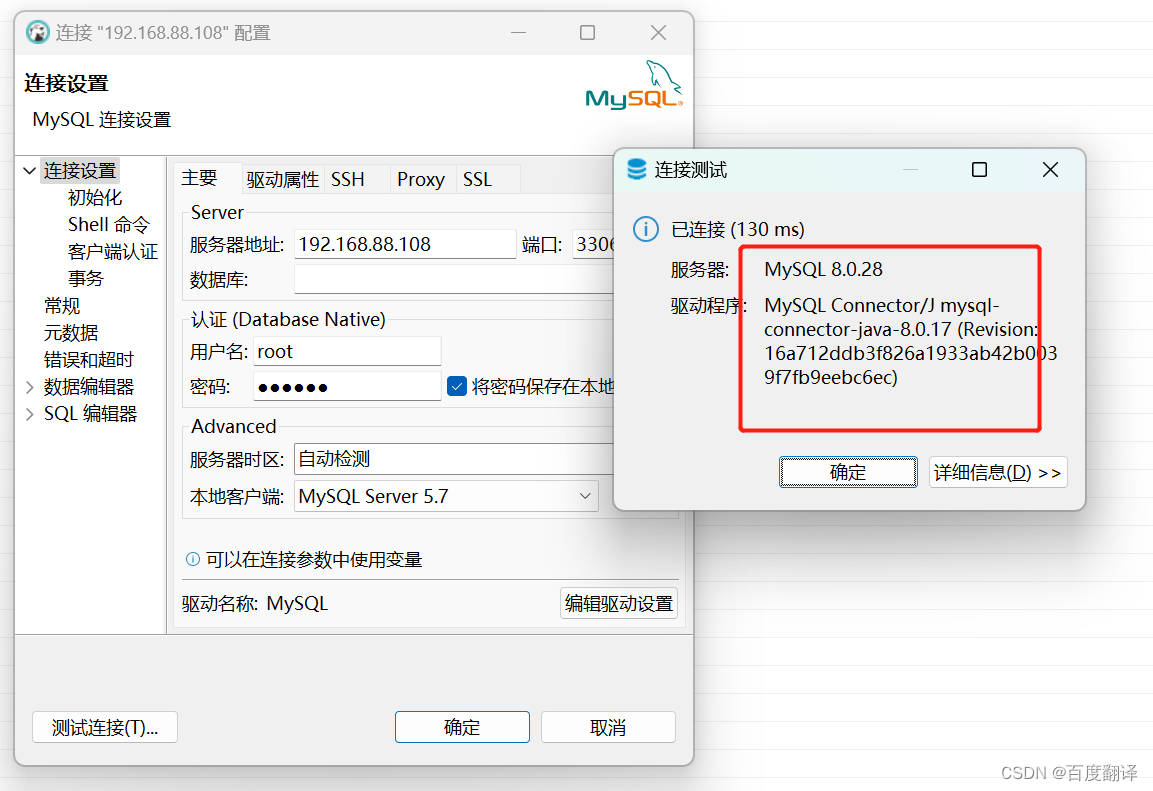Toggle the 将密码保存在本地 checkbox

coord(457,386)
